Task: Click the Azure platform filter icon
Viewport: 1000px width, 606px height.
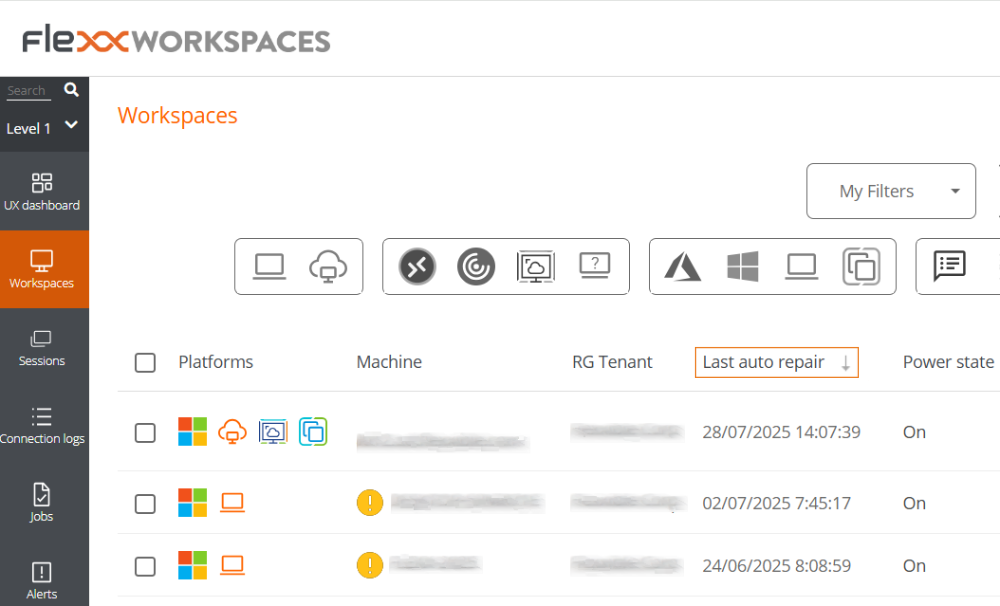Action: click(x=683, y=266)
